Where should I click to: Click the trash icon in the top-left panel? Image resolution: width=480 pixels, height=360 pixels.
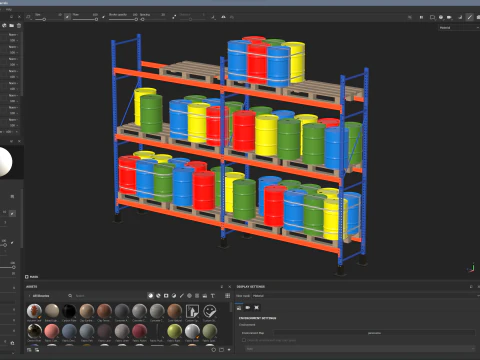click(19, 25)
